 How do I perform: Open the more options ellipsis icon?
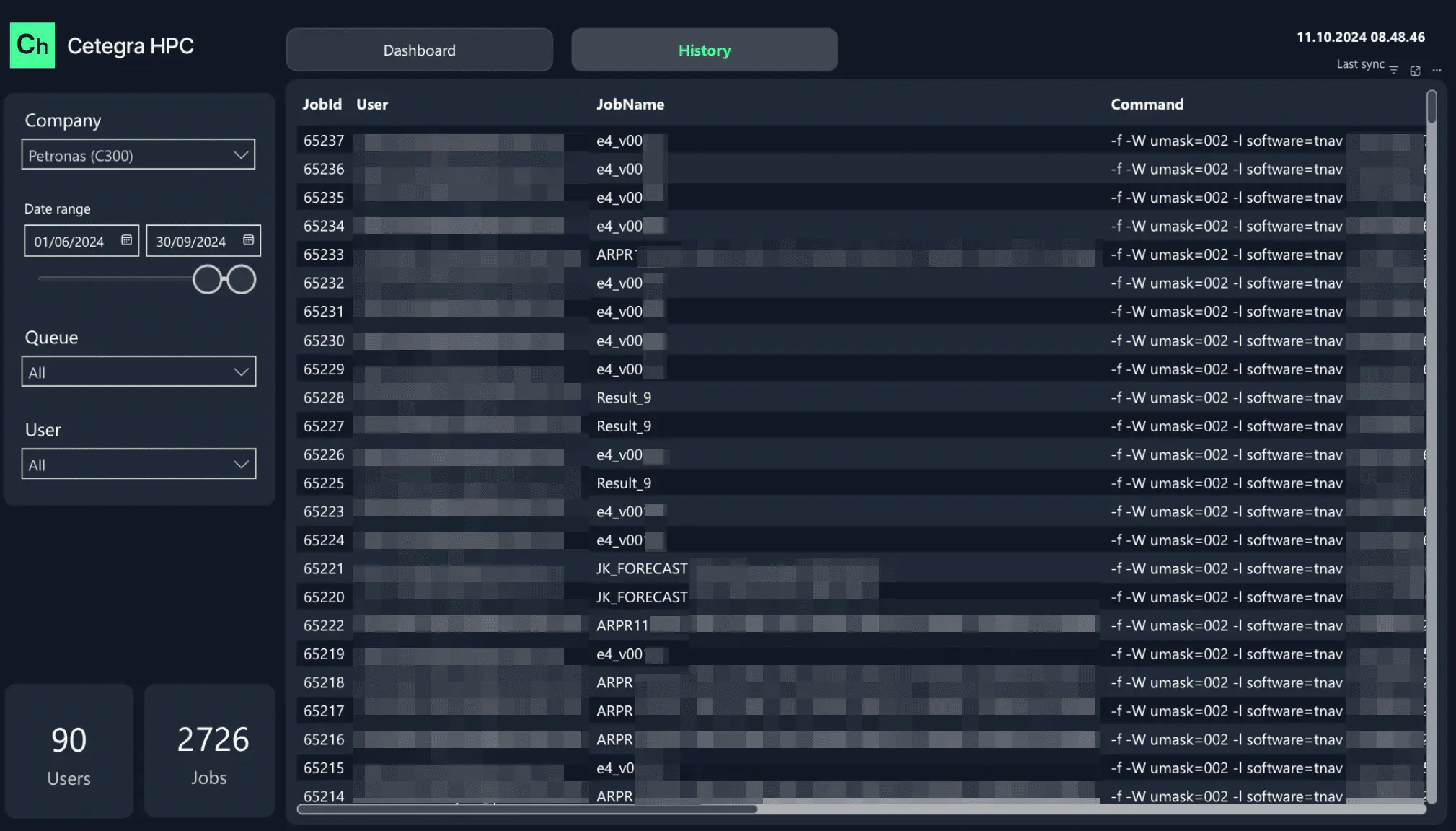click(x=1437, y=70)
